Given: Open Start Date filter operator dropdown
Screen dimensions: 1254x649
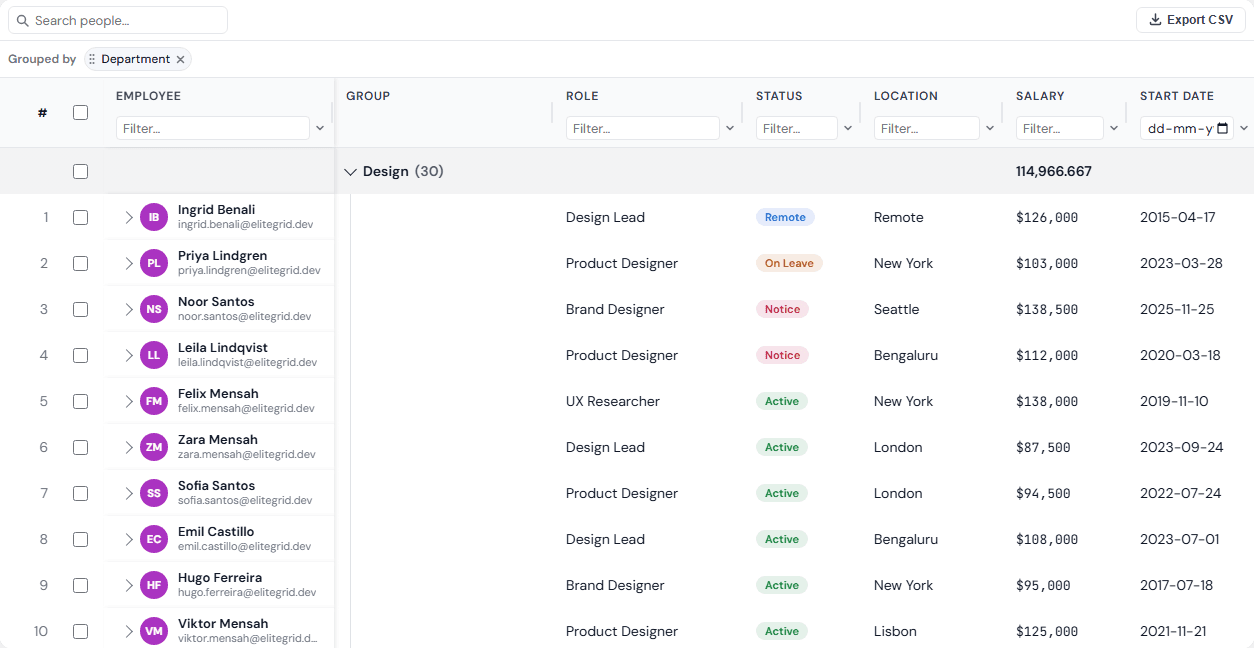Looking at the screenshot, I should tap(1244, 128).
